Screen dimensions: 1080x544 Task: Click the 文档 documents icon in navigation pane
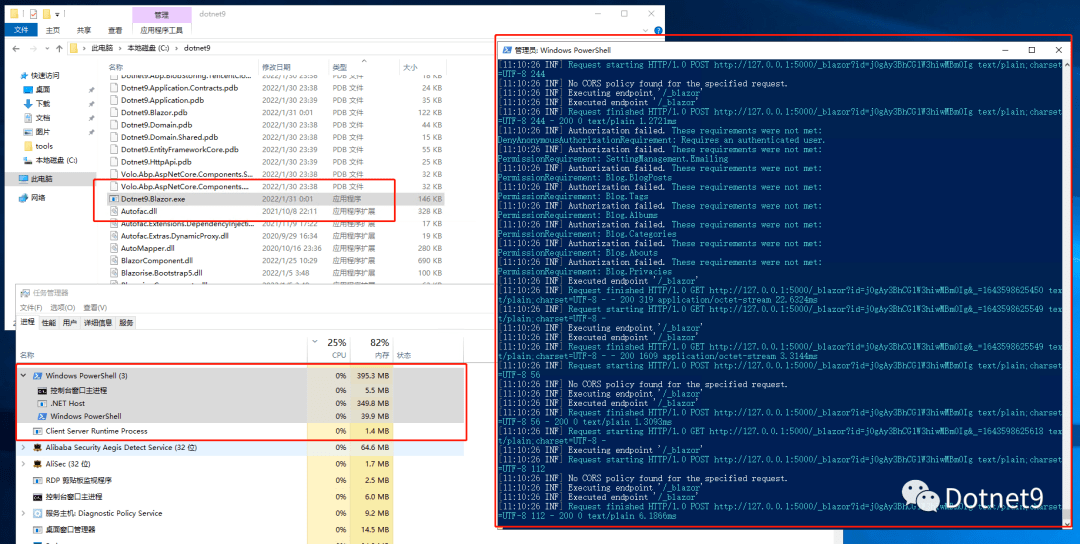[x=28, y=118]
